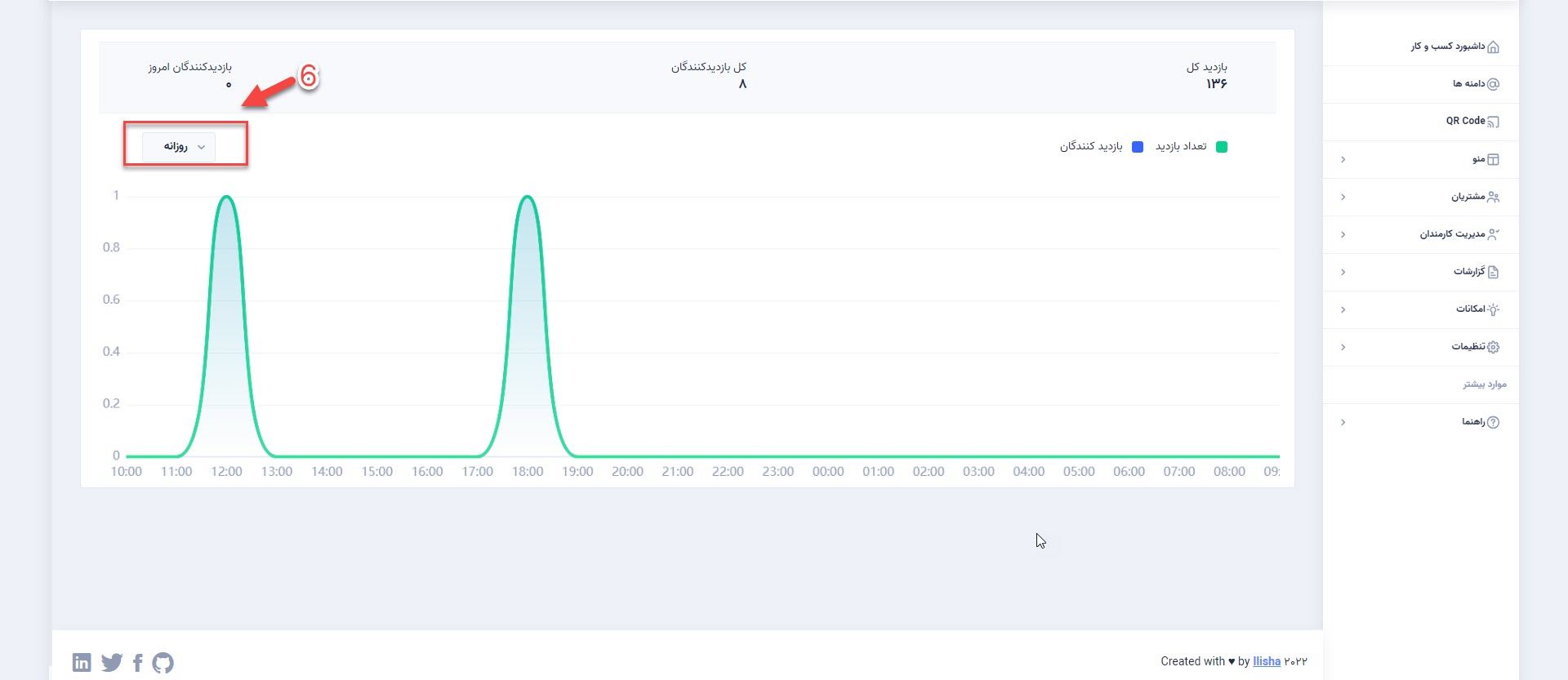
Task: Click the chart peak at 12:00
Action: pos(227,197)
